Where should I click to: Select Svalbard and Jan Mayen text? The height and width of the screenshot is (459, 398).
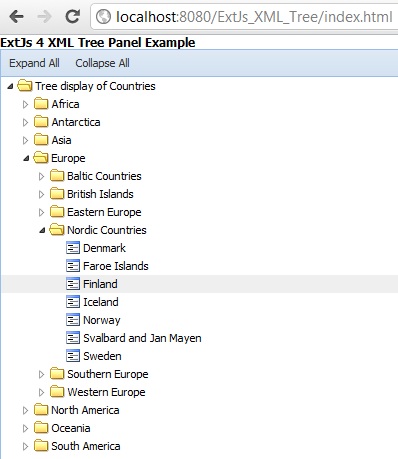click(142, 338)
